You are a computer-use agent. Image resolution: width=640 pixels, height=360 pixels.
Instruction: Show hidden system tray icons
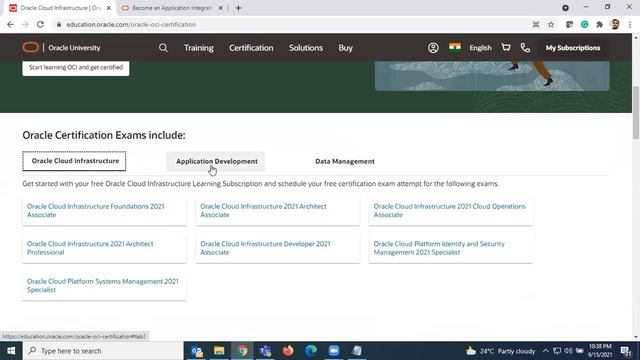(546, 351)
